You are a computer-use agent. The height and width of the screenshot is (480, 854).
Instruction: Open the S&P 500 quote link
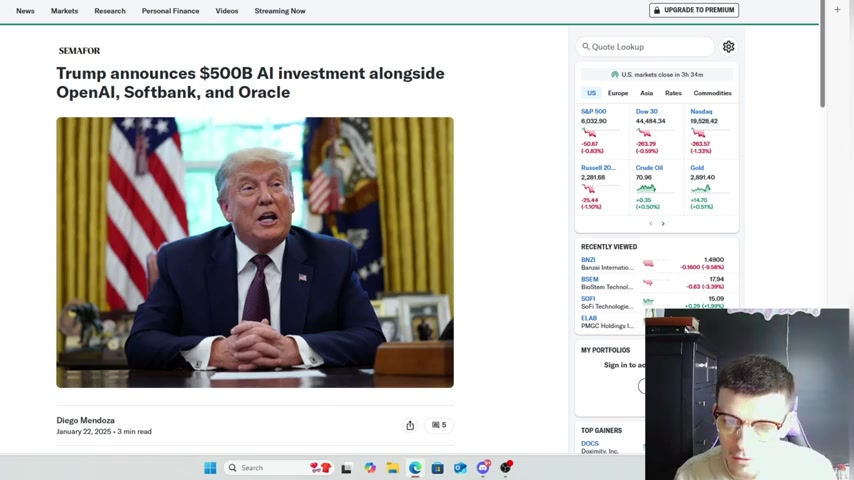(x=594, y=111)
